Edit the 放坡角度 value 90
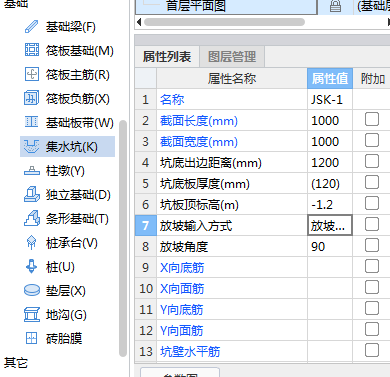 coord(330,247)
